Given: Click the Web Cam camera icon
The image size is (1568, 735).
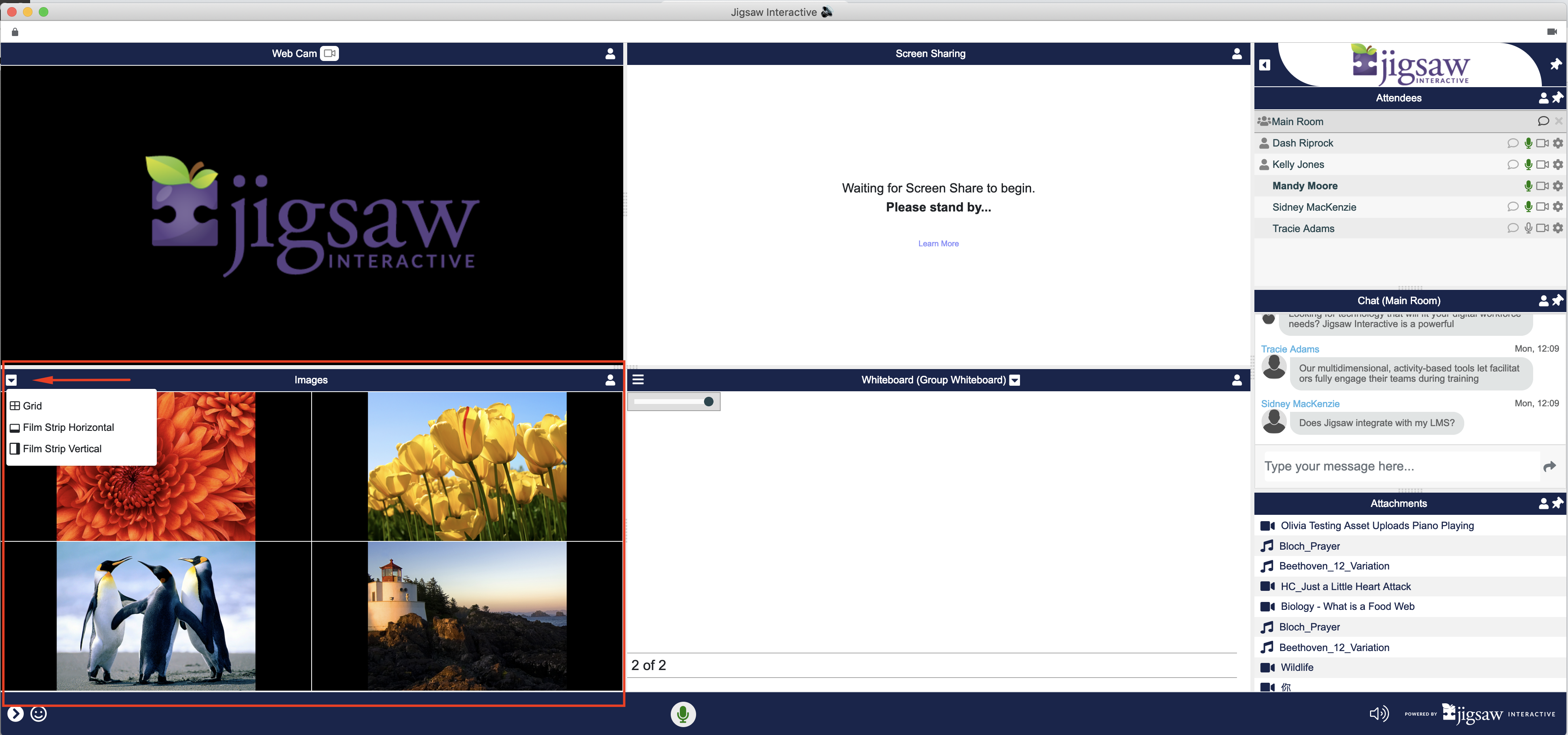Looking at the screenshot, I should [x=329, y=53].
